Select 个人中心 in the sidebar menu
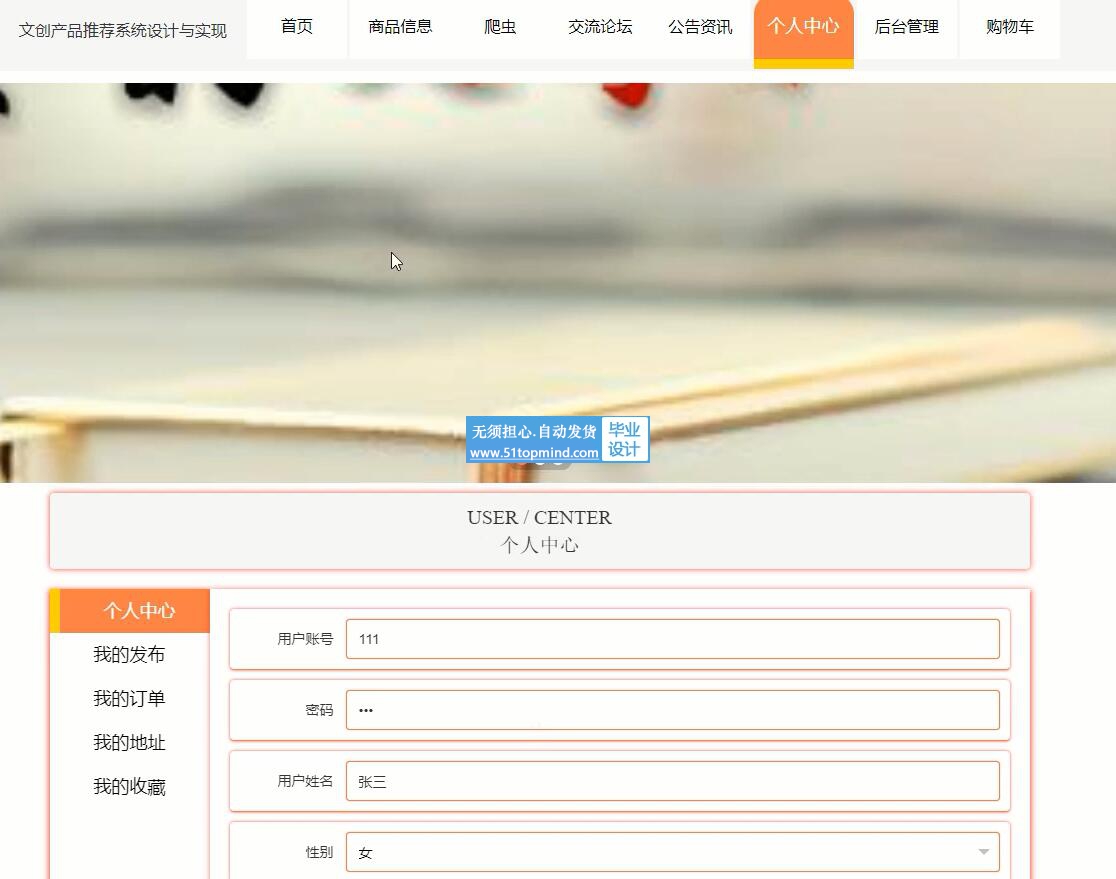The height and width of the screenshot is (879, 1116). 130,611
